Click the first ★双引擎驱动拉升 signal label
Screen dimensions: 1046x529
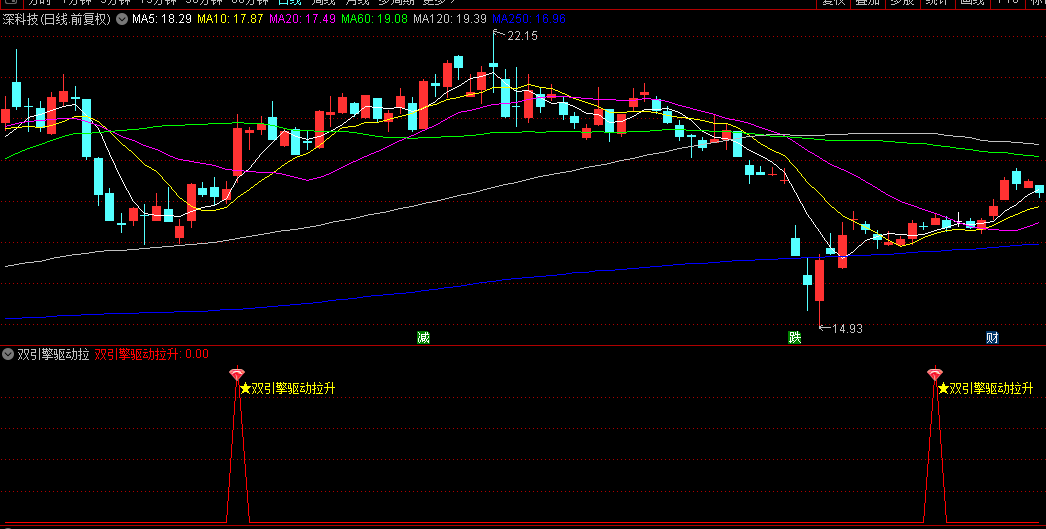tap(288, 389)
